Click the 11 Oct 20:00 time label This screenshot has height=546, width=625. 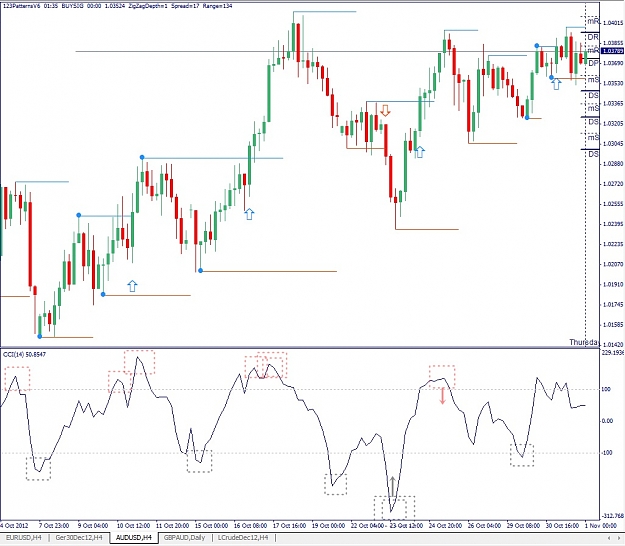[172, 526]
